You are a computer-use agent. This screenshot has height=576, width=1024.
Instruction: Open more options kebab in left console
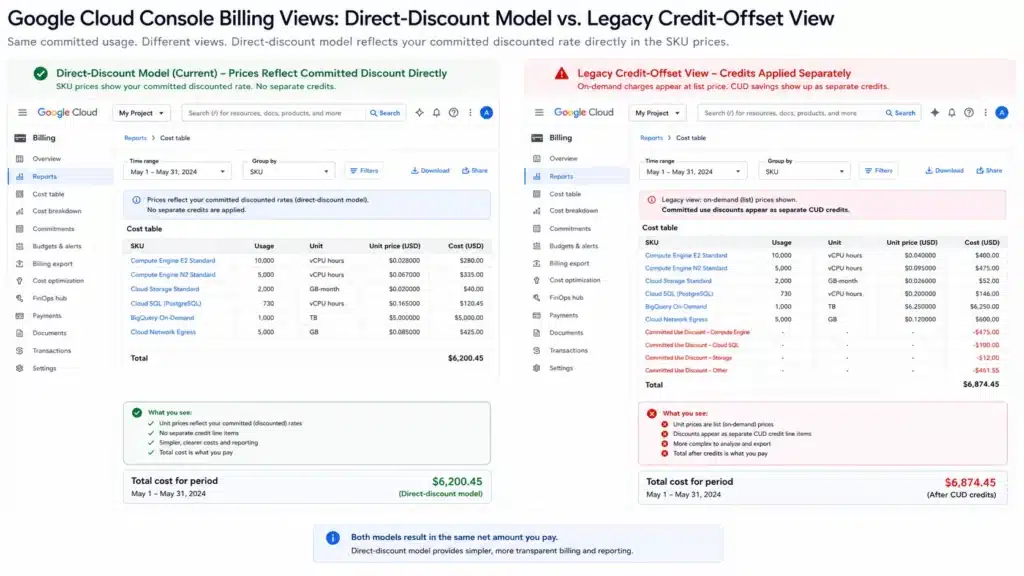pos(470,112)
